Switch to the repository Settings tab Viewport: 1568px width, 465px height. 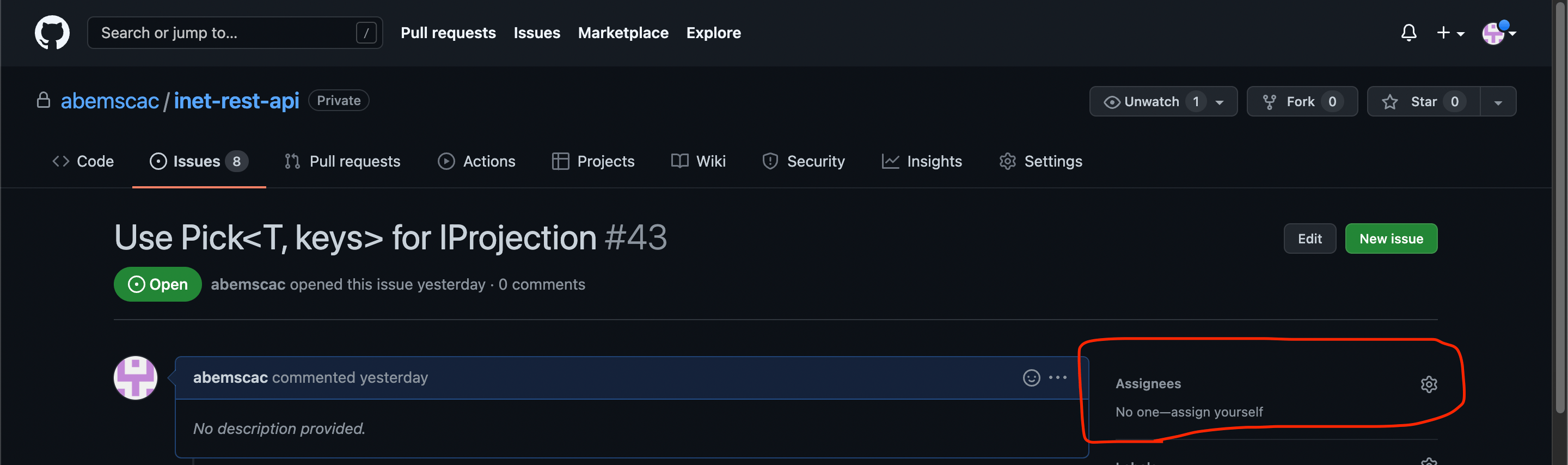[1041, 161]
